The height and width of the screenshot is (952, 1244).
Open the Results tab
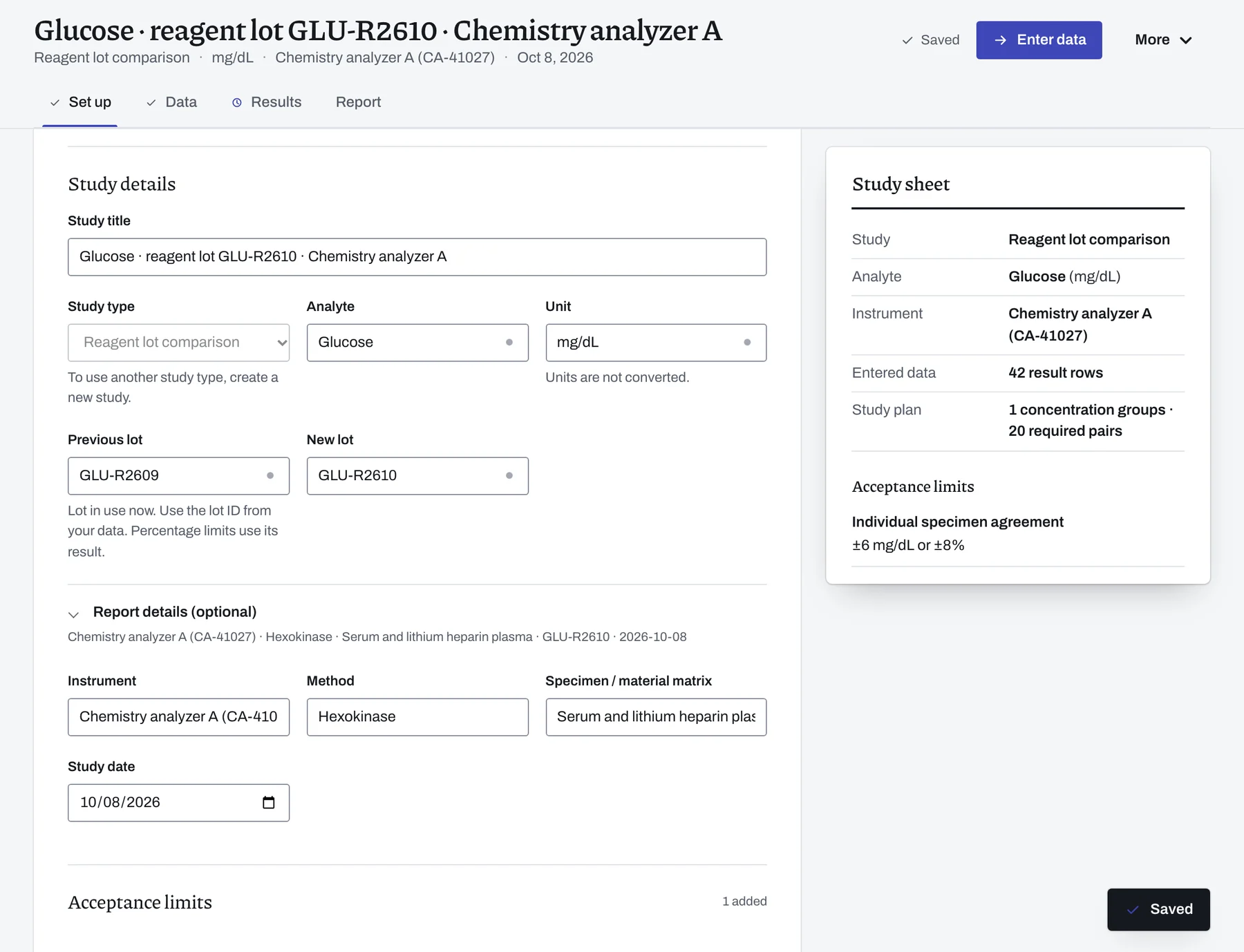point(267,102)
